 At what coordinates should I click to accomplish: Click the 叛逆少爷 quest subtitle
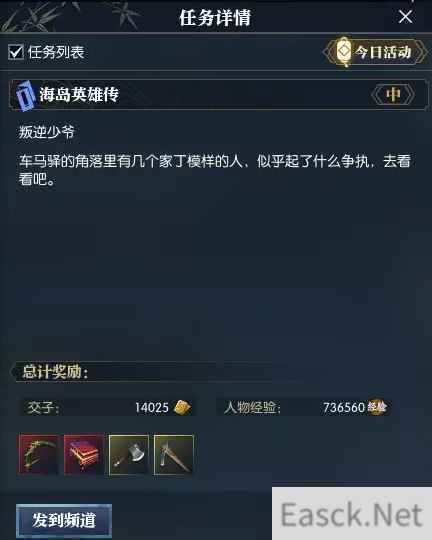[47, 132]
